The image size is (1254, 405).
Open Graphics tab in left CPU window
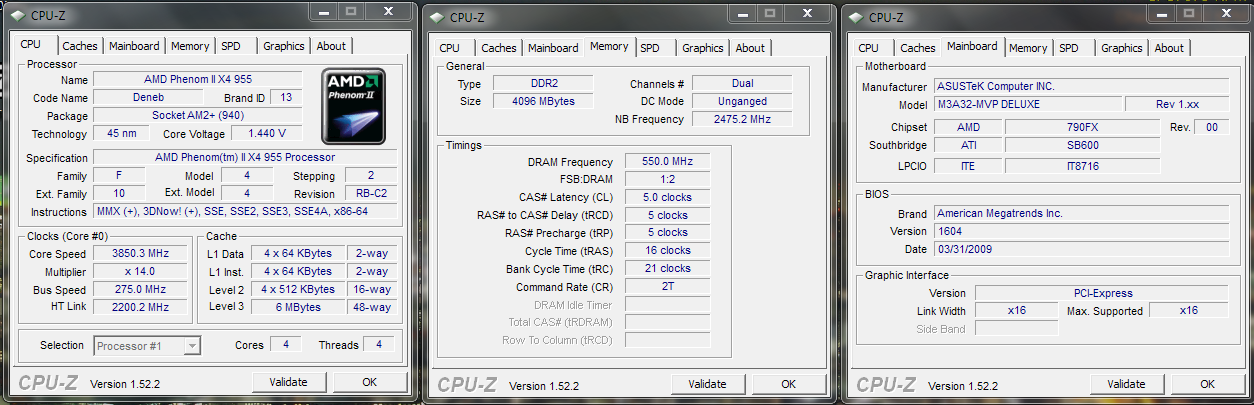tap(284, 46)
